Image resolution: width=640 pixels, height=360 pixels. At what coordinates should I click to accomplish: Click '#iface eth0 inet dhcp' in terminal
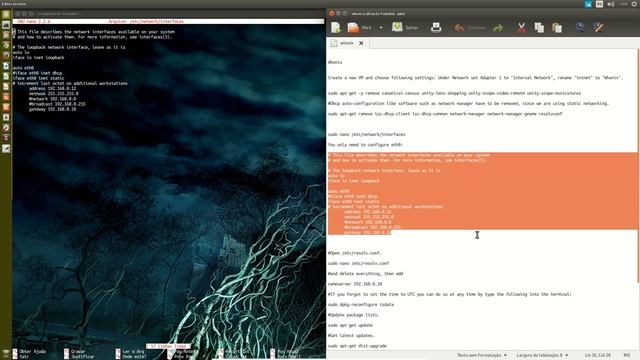[x=37, y=73]
